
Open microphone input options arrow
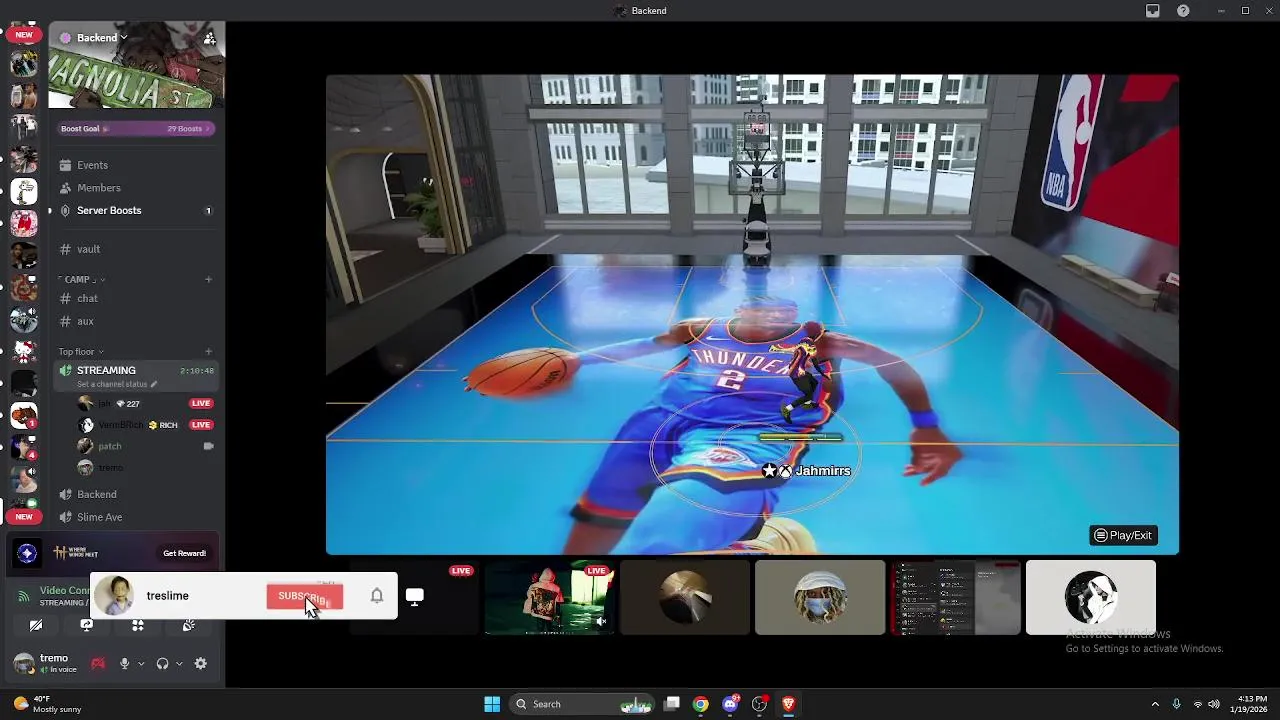[141, 664]
